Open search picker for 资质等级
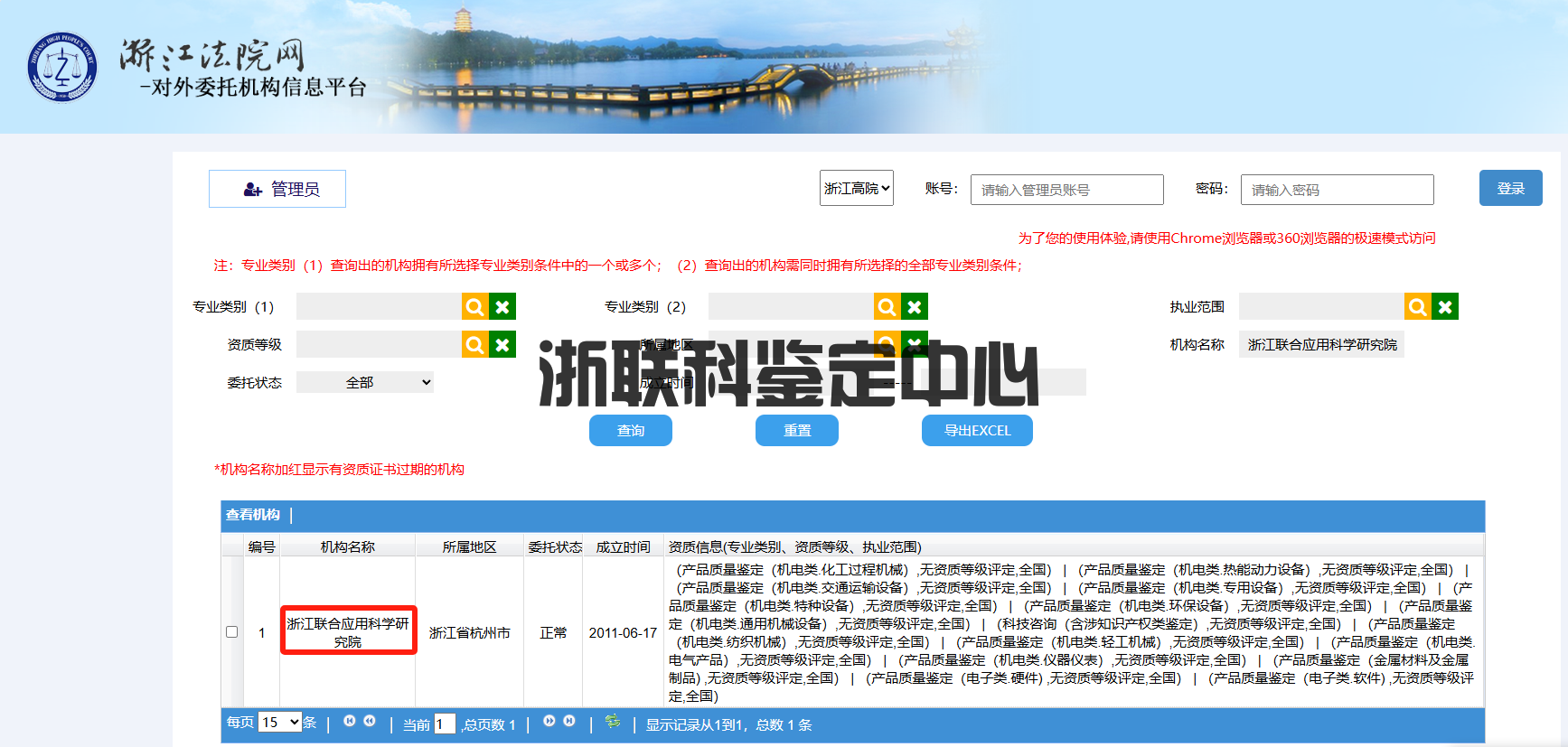Viewport: 1568px width, 747px height. click(474, 345)
